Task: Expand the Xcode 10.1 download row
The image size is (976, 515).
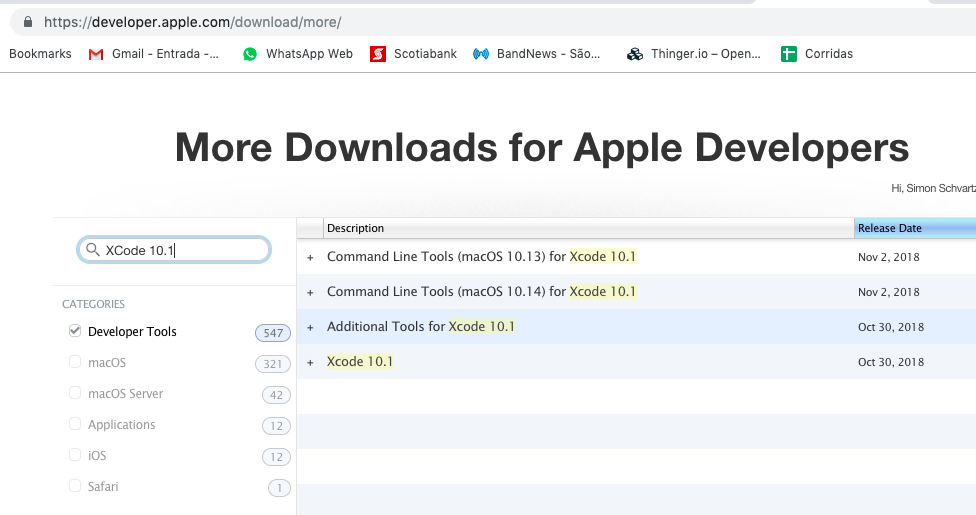Action: (310, 362)
